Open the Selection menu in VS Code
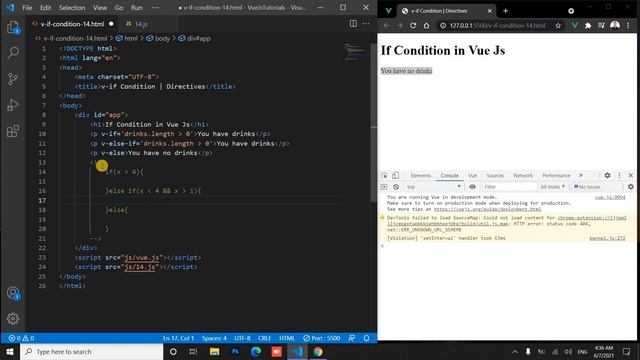 [x=72, y=8]
